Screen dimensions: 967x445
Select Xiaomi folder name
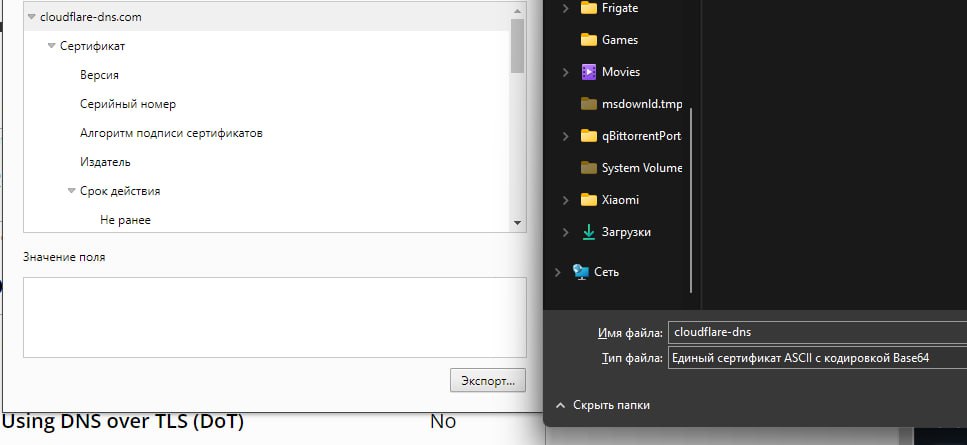click(x=620, y=200)
